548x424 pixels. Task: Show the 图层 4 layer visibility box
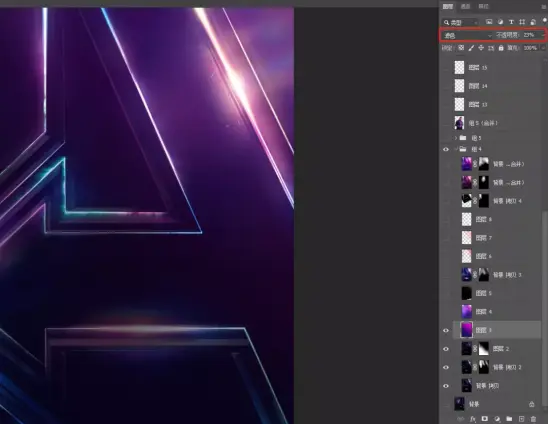click(446, 312)
